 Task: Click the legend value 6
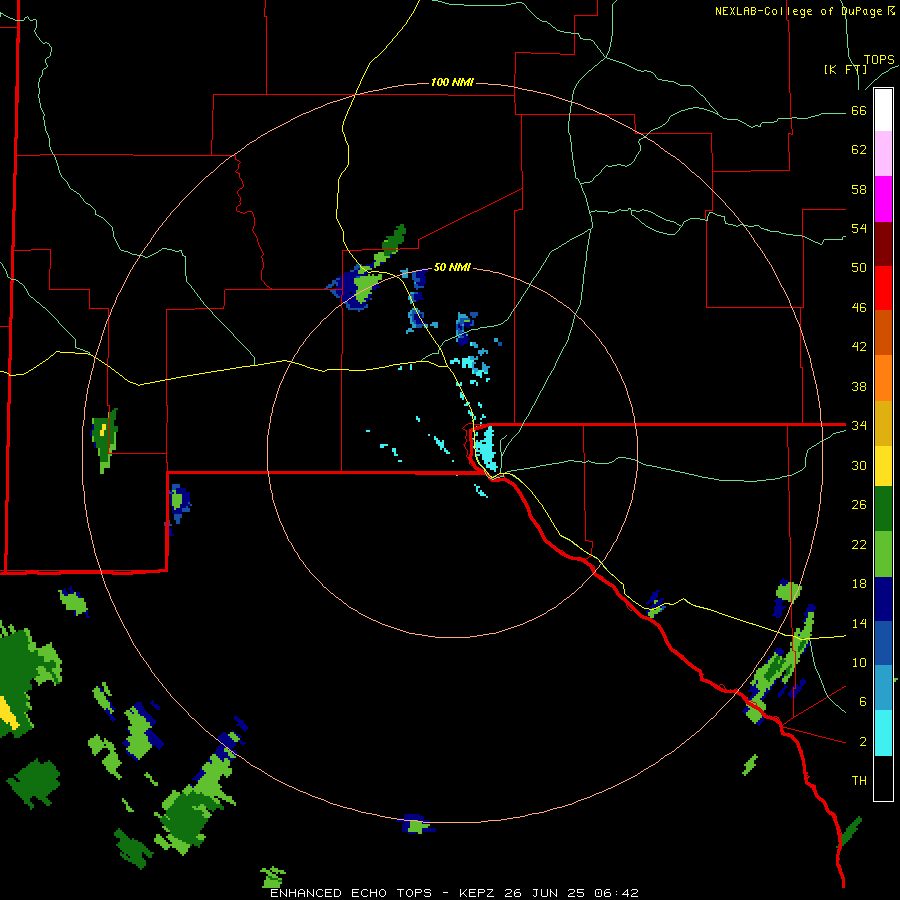click(863, 702)
